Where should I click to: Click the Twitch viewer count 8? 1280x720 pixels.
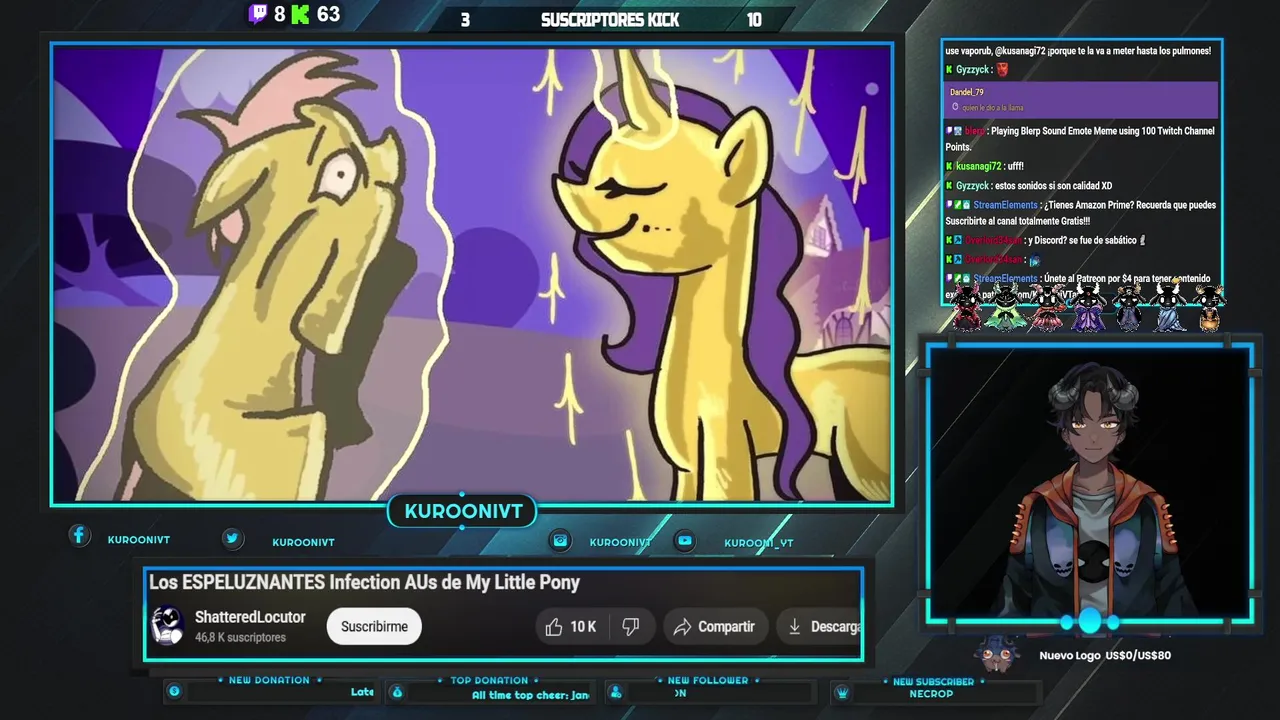[x=279, y=14]
